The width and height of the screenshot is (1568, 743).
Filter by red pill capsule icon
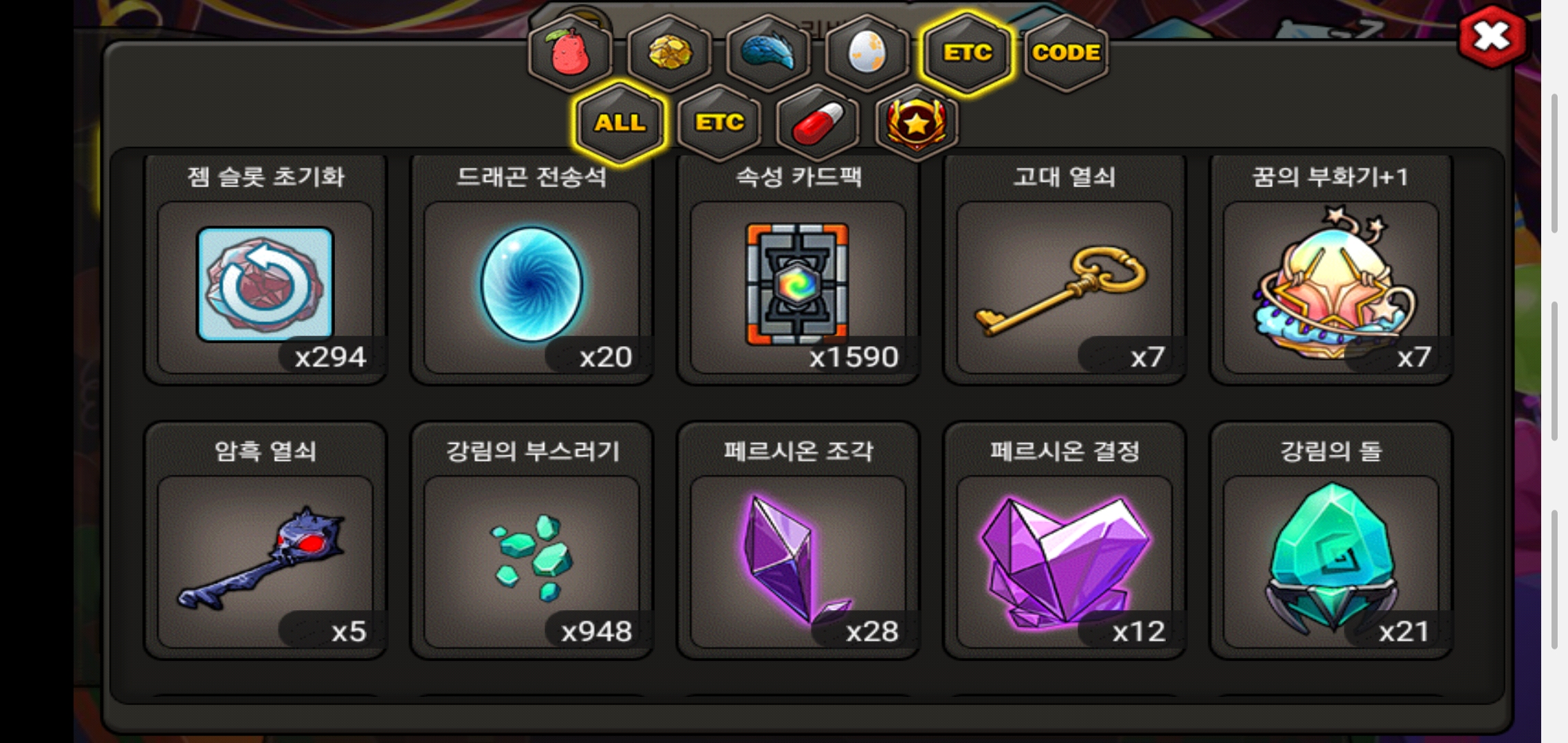pyautogui.click(x=818, y=123)
